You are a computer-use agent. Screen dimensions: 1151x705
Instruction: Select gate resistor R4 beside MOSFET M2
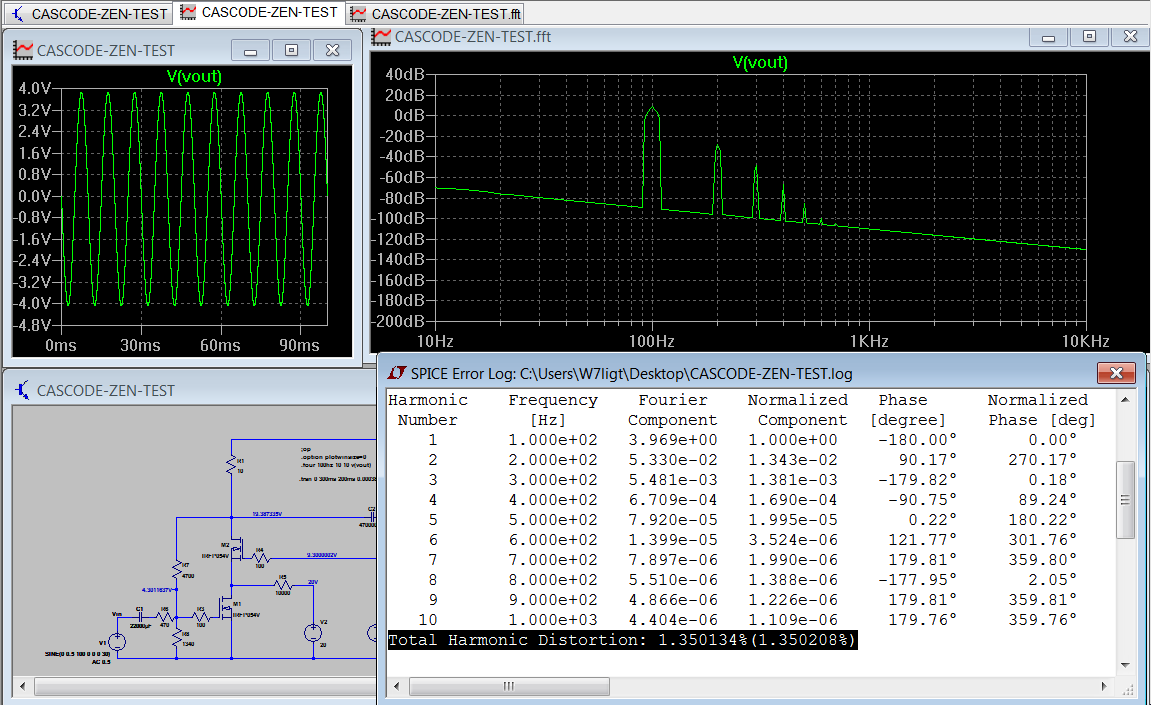260,558
